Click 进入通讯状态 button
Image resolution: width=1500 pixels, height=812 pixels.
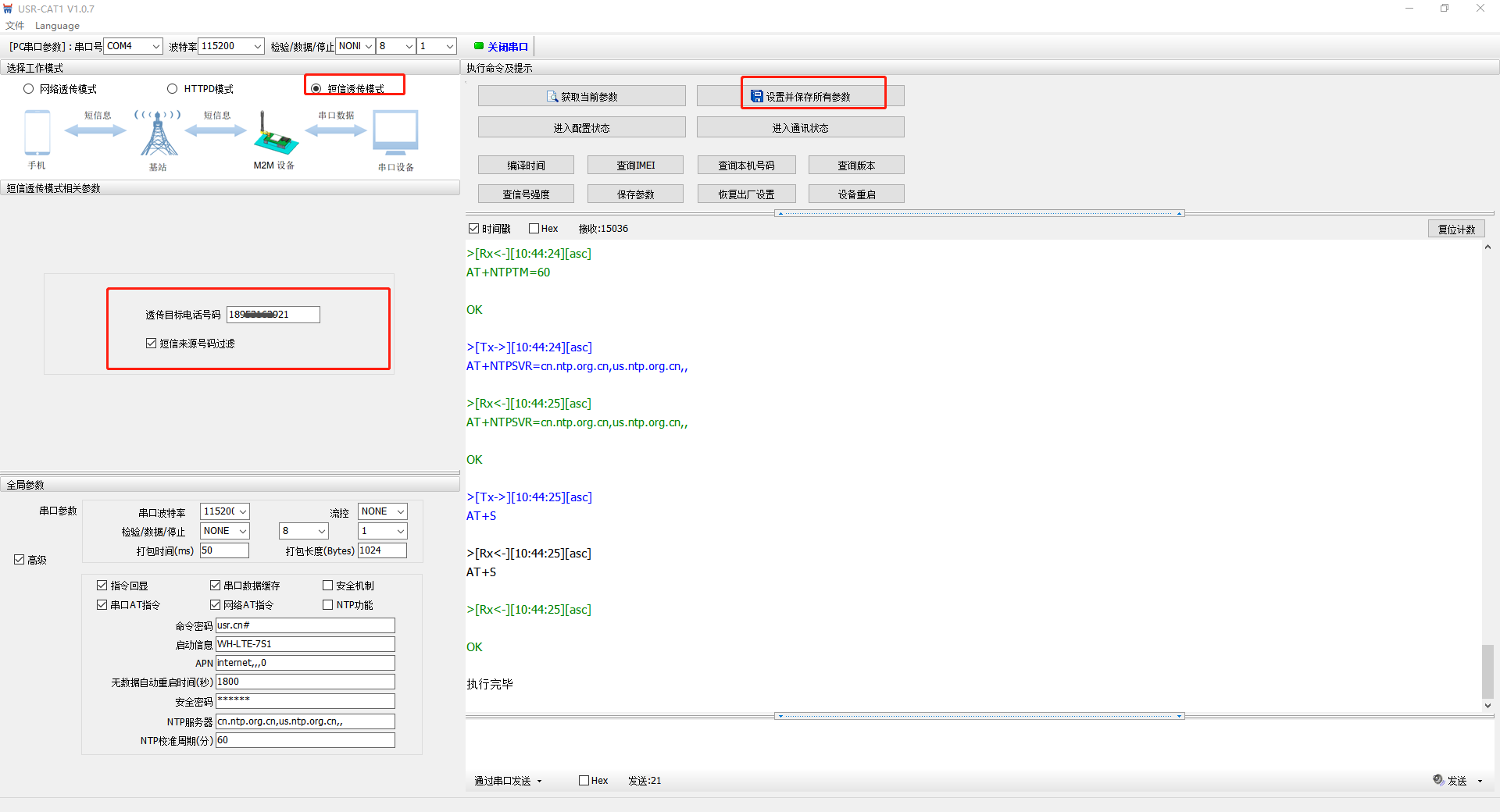[x=801, y=127]
